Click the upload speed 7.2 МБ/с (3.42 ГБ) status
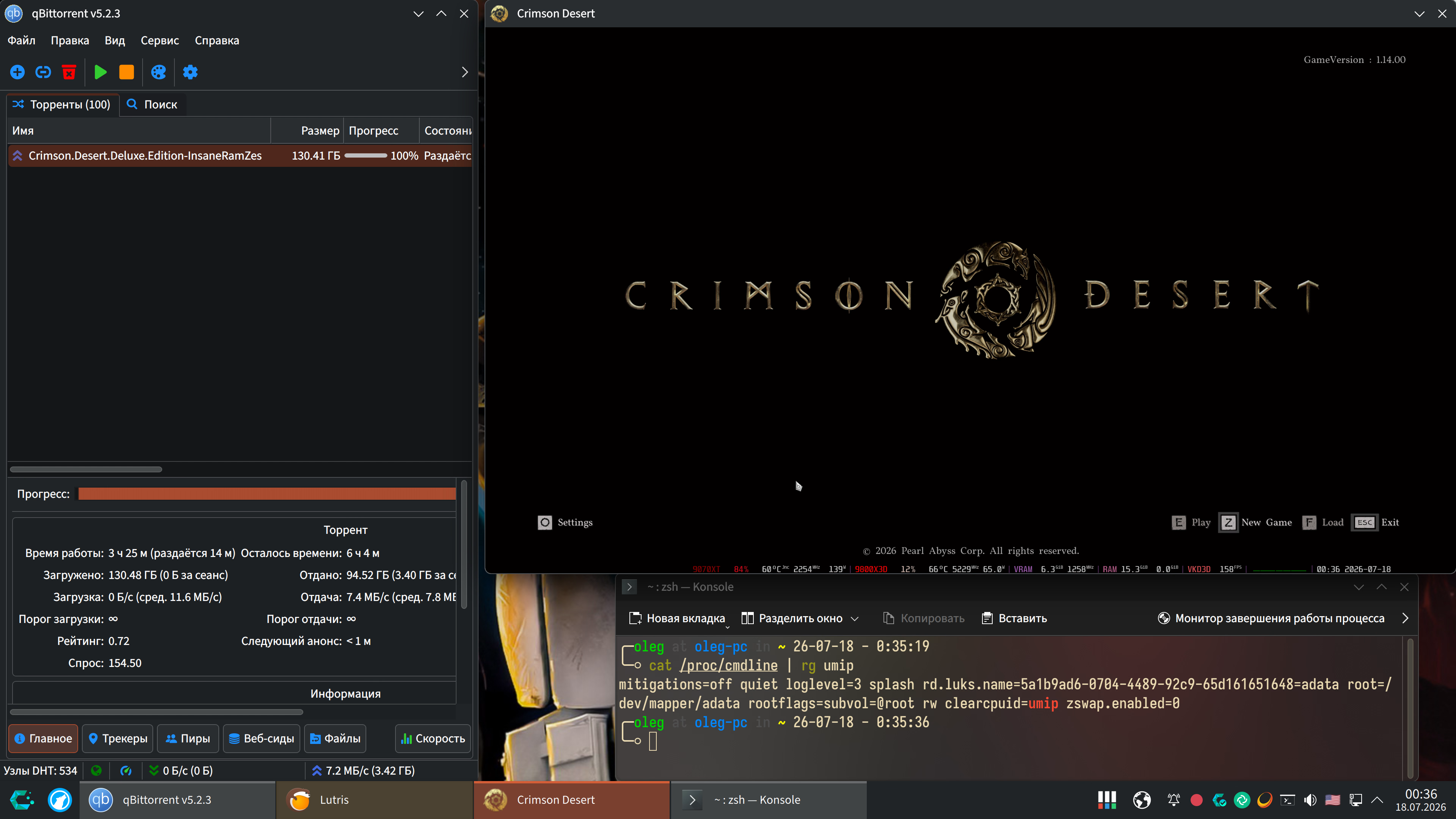Image resolution: width=1456 pixels, height=819 pixels. 363,770
